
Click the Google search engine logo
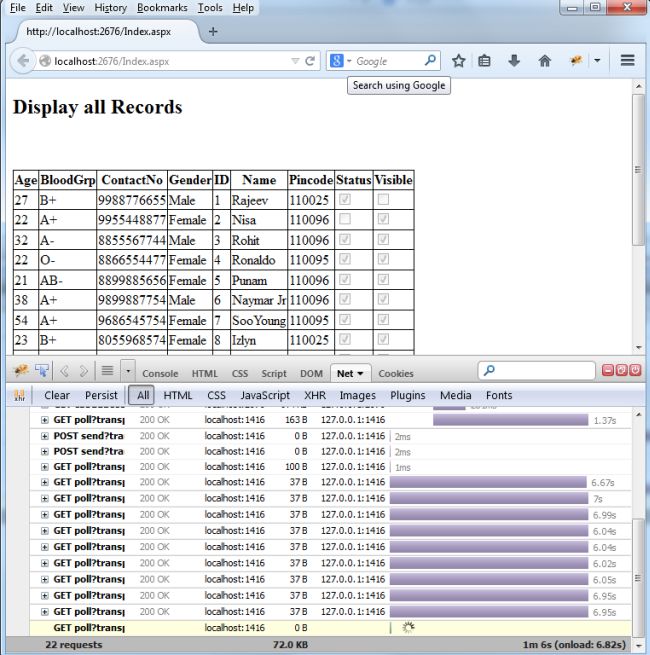point(337,61)
